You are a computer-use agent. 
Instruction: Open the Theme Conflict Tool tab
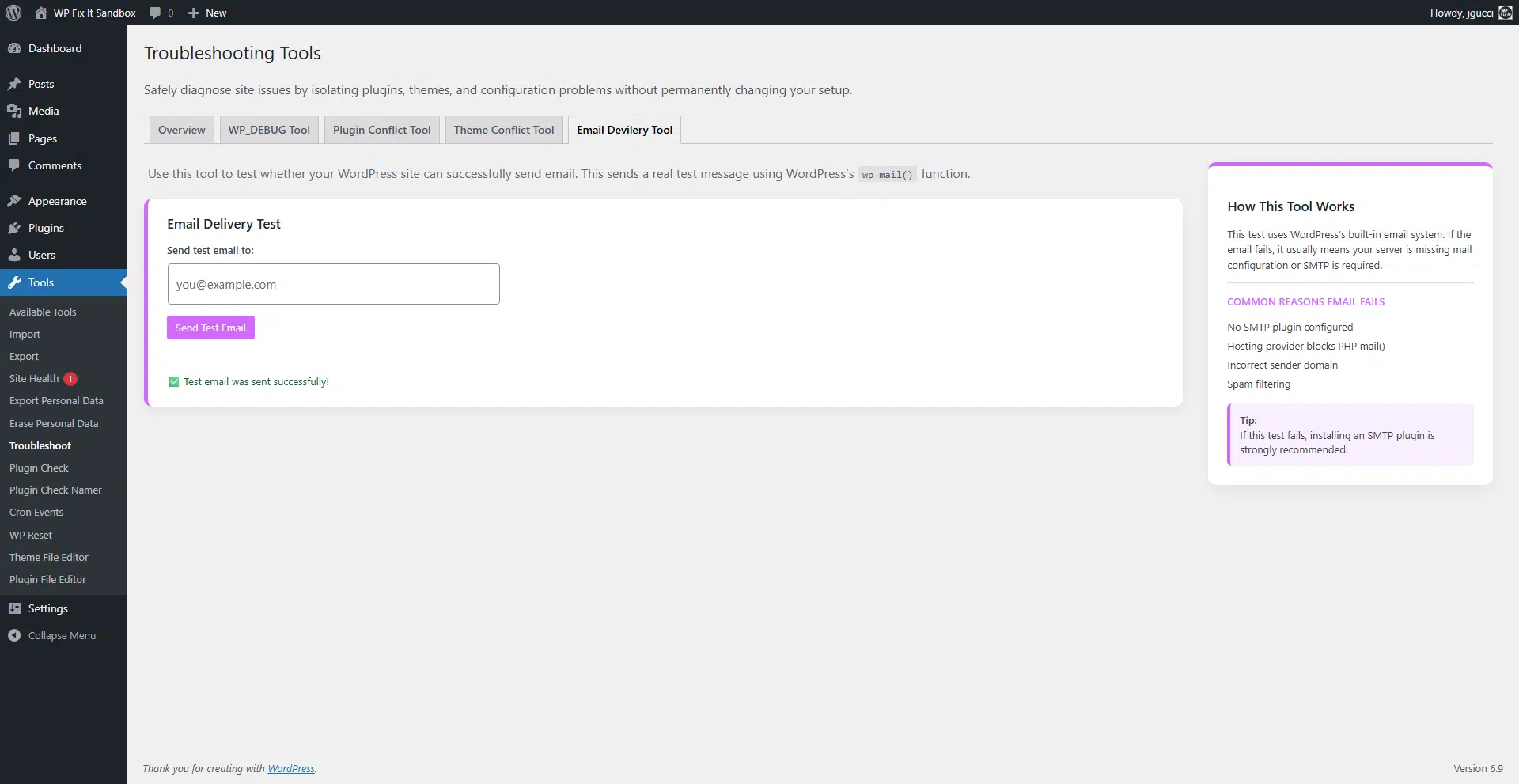(x=503, y=129)
